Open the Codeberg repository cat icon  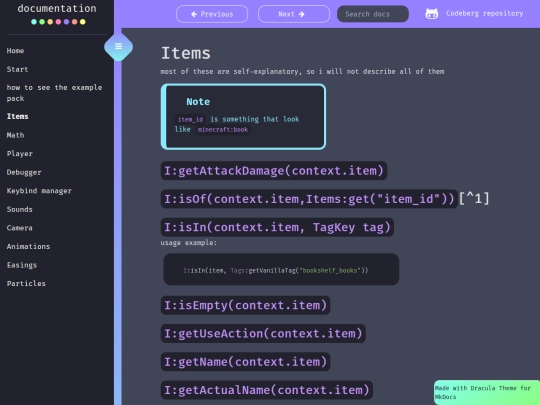pos(432,14)
